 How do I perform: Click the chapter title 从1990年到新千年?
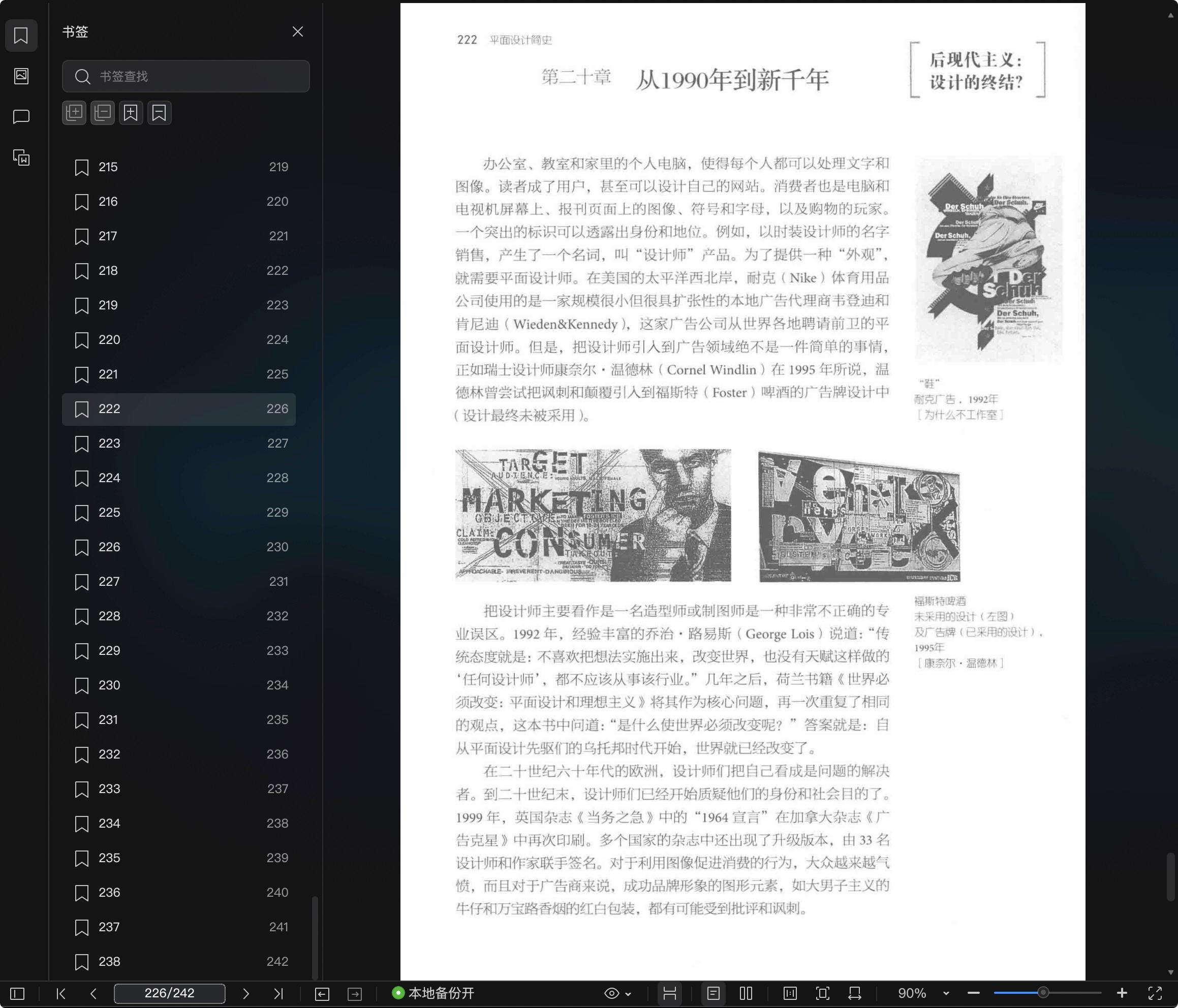point(732,80)
